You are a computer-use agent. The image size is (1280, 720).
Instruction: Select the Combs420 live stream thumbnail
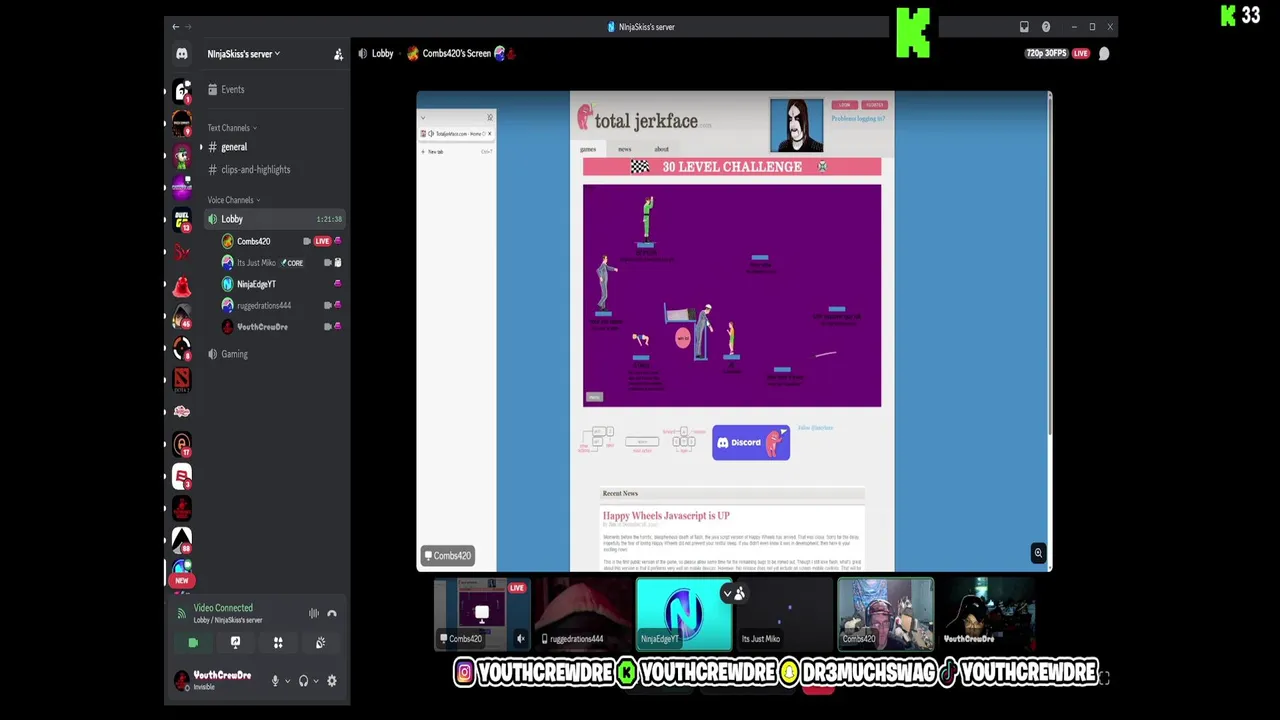pyautogui.click(x=481, y=613)
